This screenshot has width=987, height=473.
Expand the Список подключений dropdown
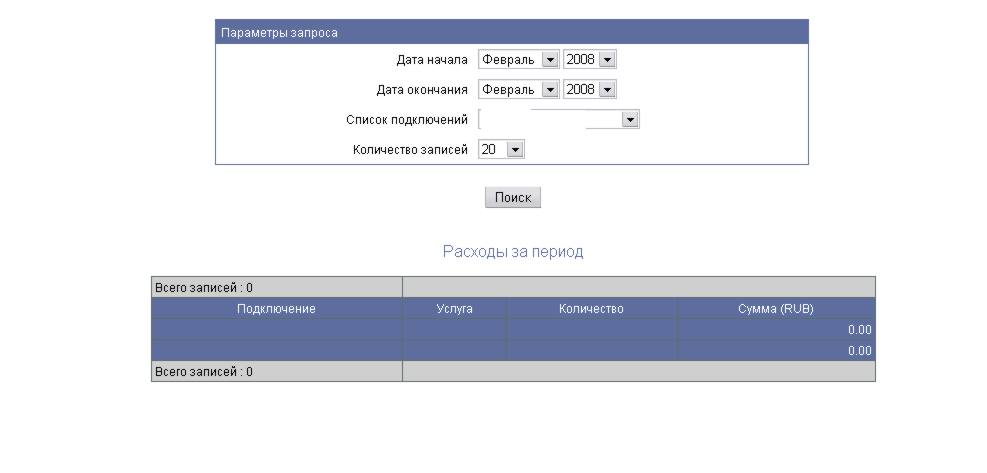[x=559, y=119]
